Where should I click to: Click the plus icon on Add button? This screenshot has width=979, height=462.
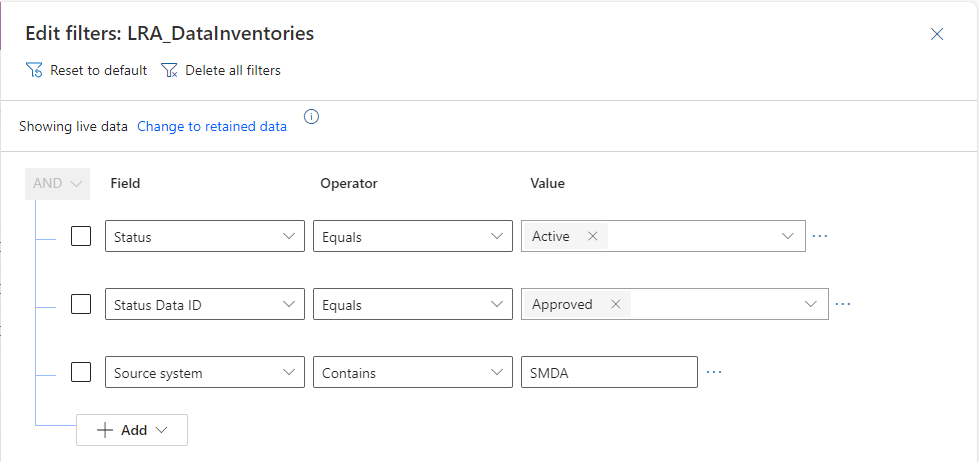coord(105,430)
